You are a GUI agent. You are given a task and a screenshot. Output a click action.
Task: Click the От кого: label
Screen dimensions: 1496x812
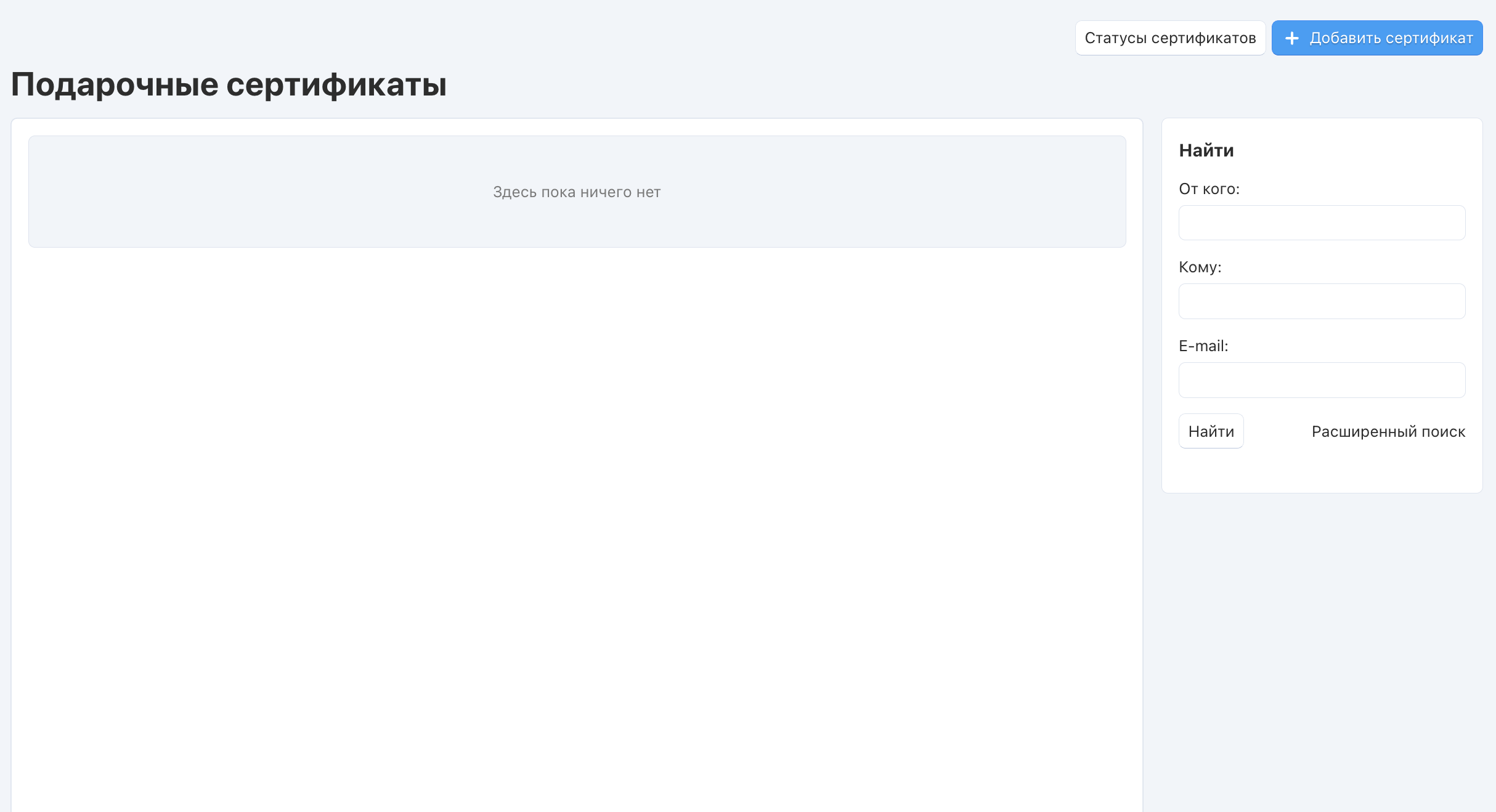pos(1208,189)
